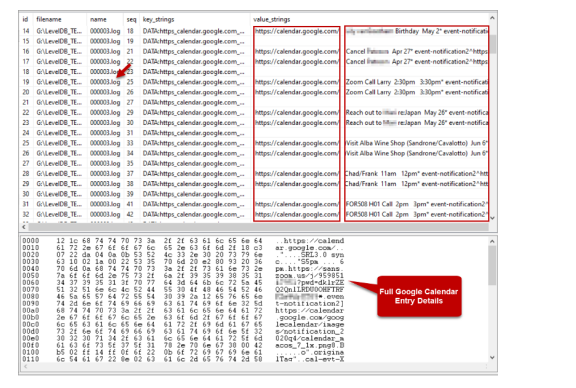Click the id cell 32 in the last row
The height and width of the screenshot is (388, 576).
point(26,214)
